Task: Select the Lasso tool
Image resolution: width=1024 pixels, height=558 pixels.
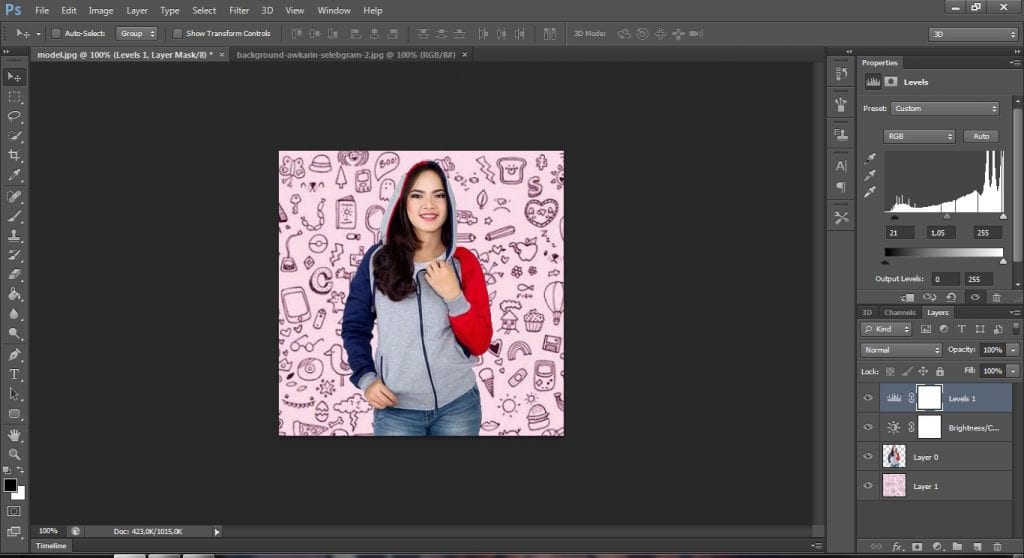Action: [x=15, y=116]
